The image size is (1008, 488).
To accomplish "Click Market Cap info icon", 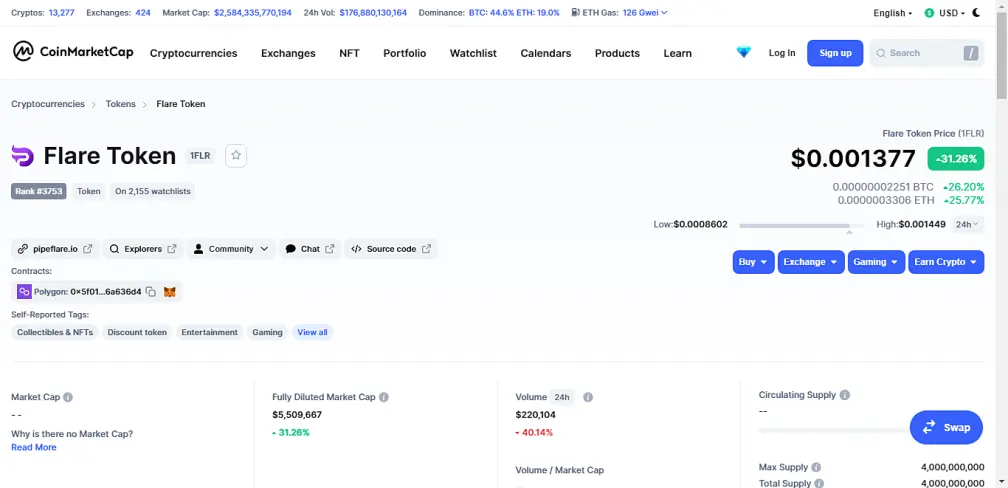I will tap(68, 397).
